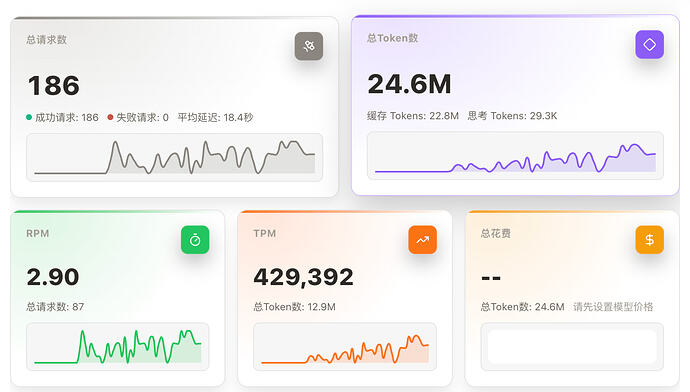Open the green RPM sparkline chart
The height and width of the screenshot is (392, 690).
[x=117, y=347]
